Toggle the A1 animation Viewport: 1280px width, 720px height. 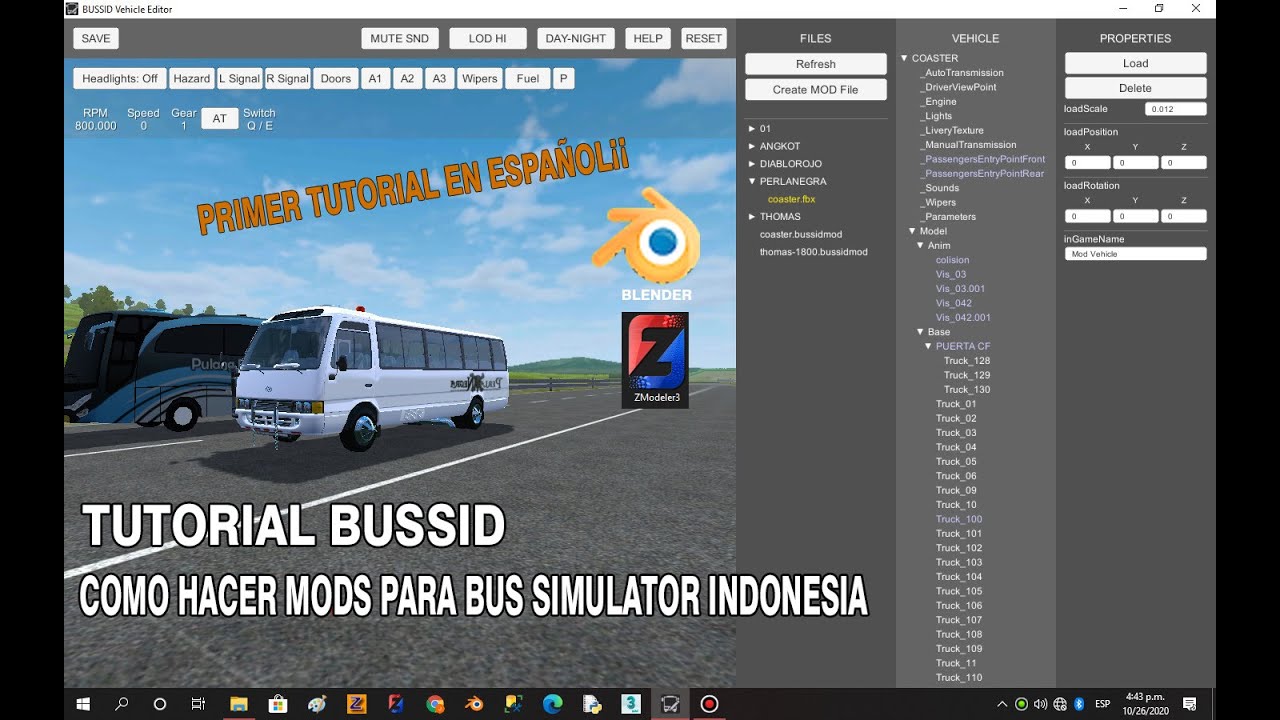tap(375, 78)
